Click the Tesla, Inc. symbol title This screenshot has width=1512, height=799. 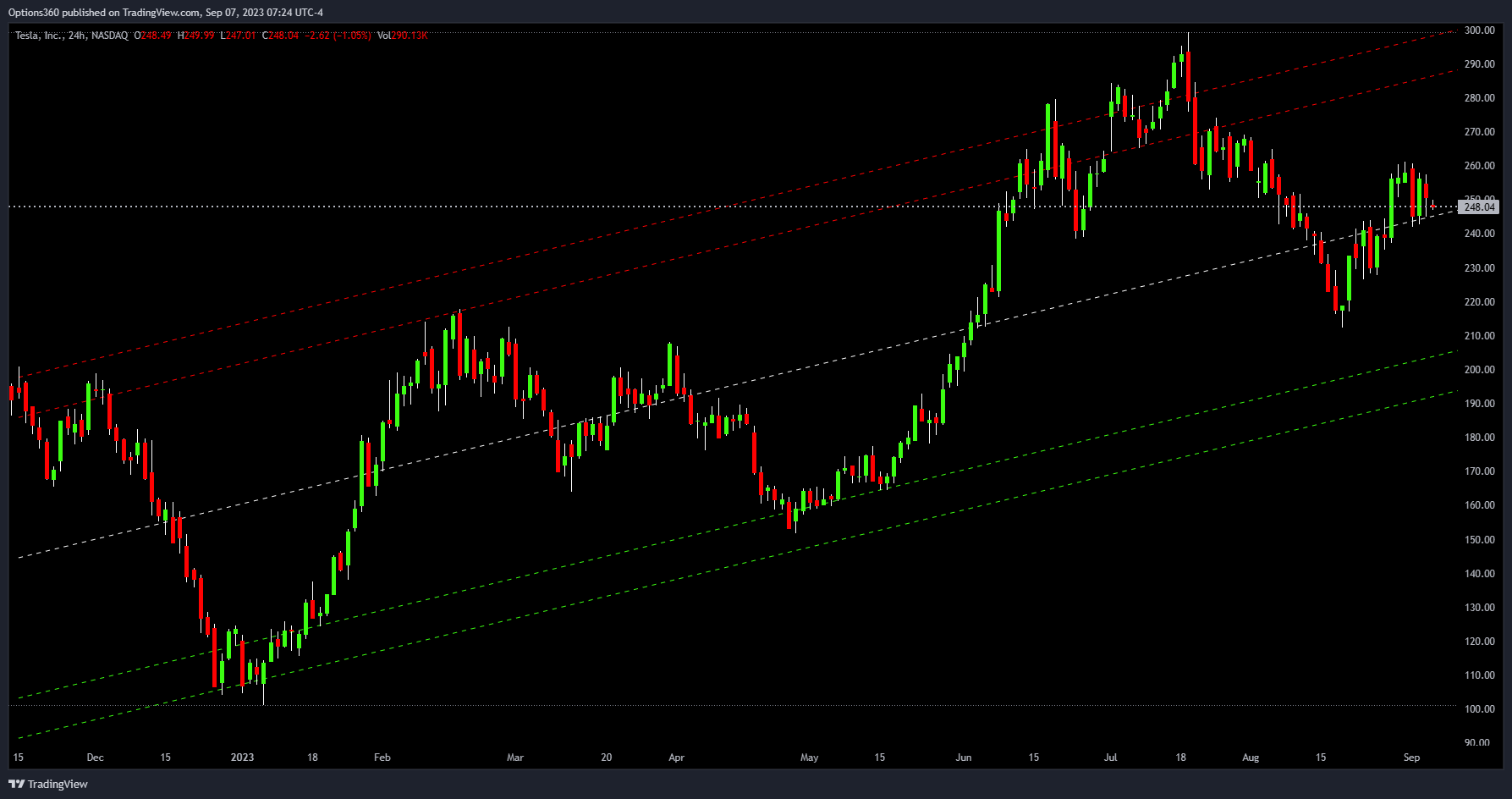[39, 36]
